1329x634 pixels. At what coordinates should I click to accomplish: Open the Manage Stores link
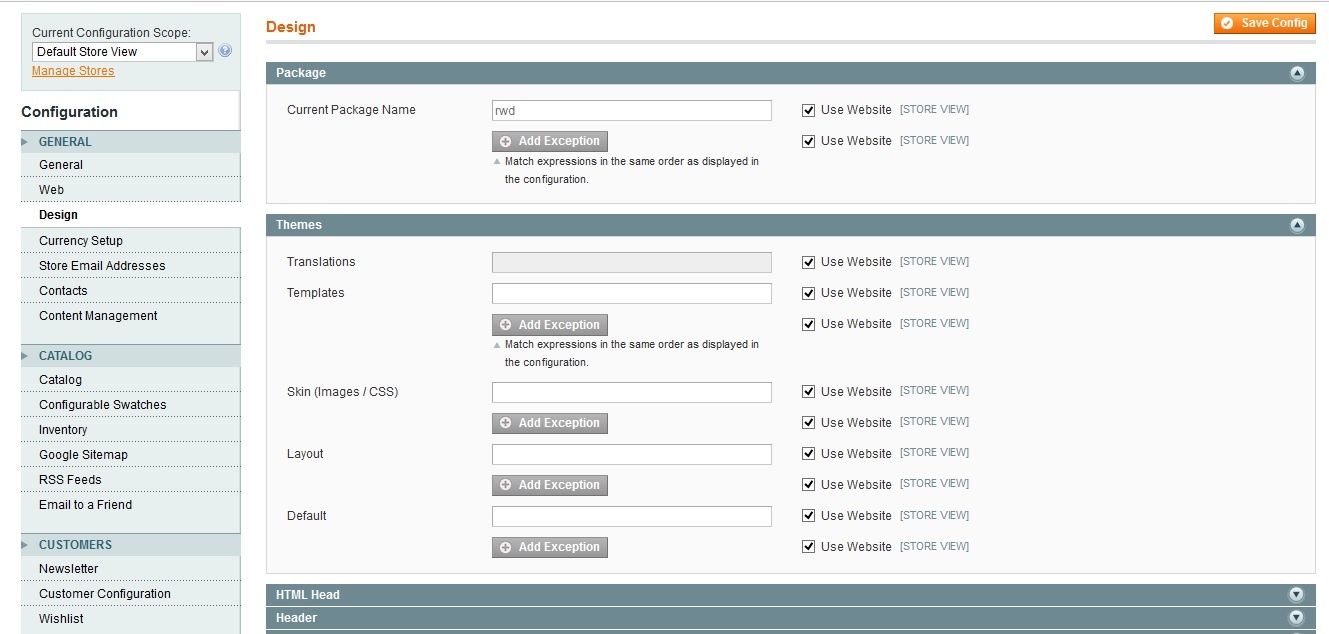(x=73, y=71)
